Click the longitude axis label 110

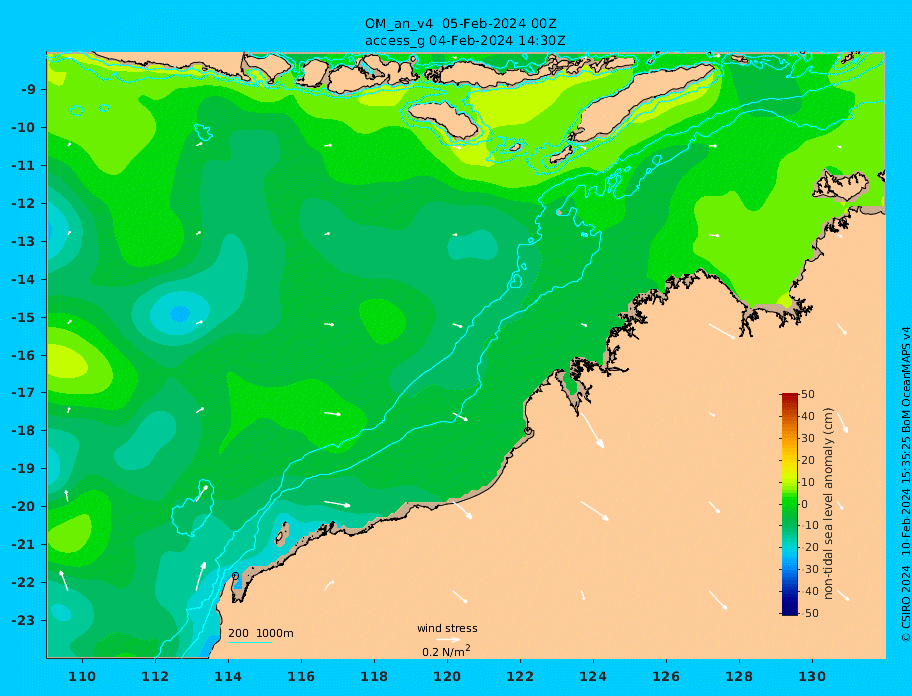82,676
